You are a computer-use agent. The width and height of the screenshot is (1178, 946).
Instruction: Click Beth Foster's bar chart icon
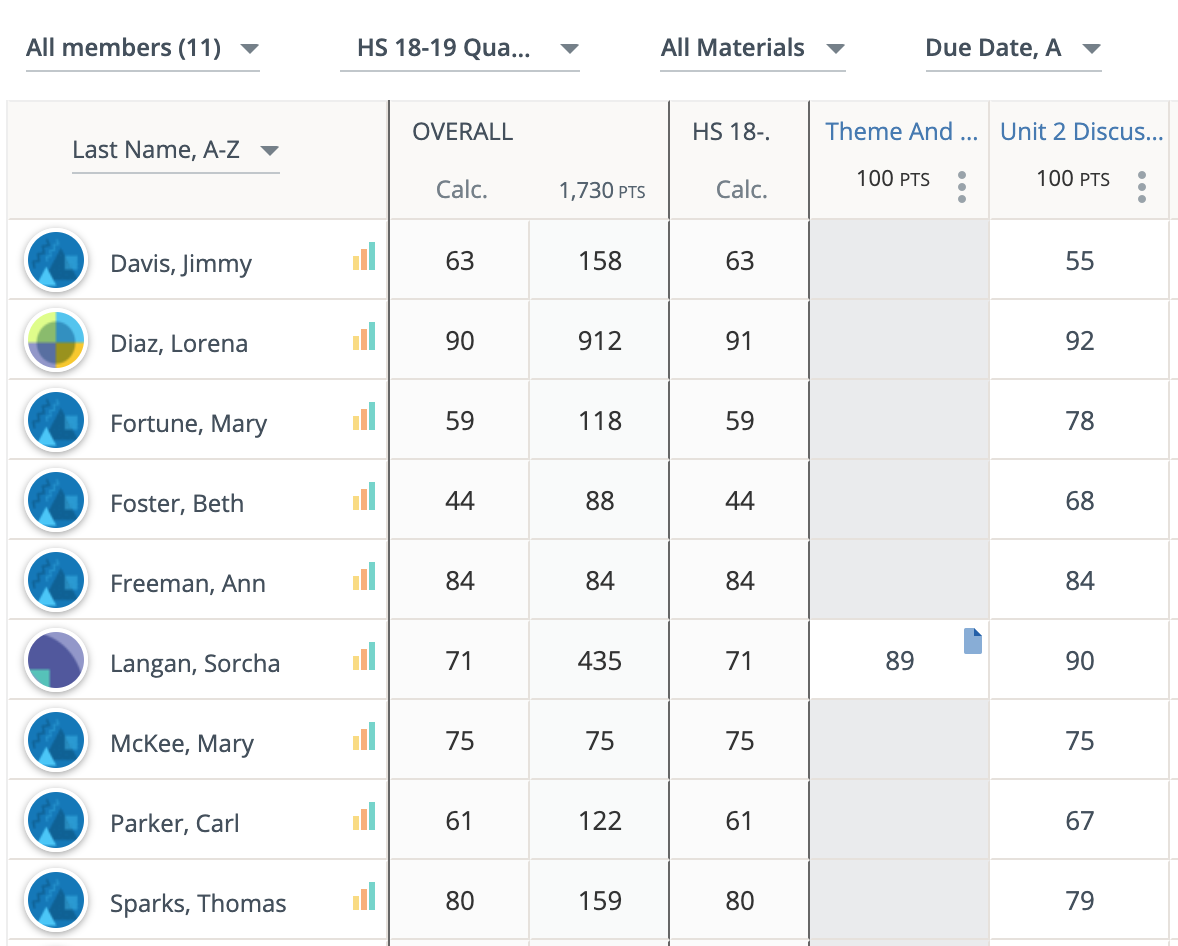(364, 497)
